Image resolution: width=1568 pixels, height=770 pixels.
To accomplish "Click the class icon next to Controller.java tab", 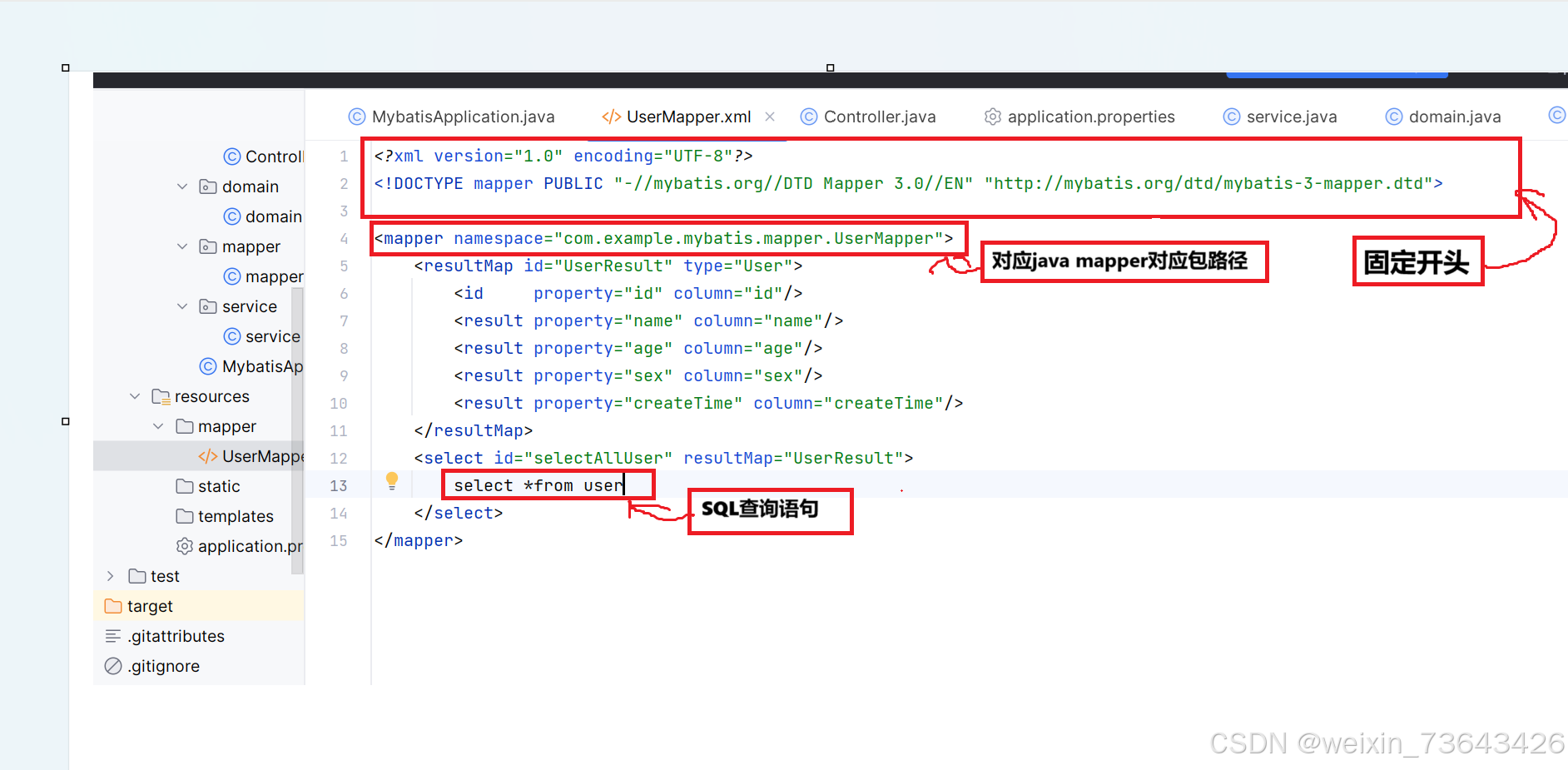I will (808, 117).
